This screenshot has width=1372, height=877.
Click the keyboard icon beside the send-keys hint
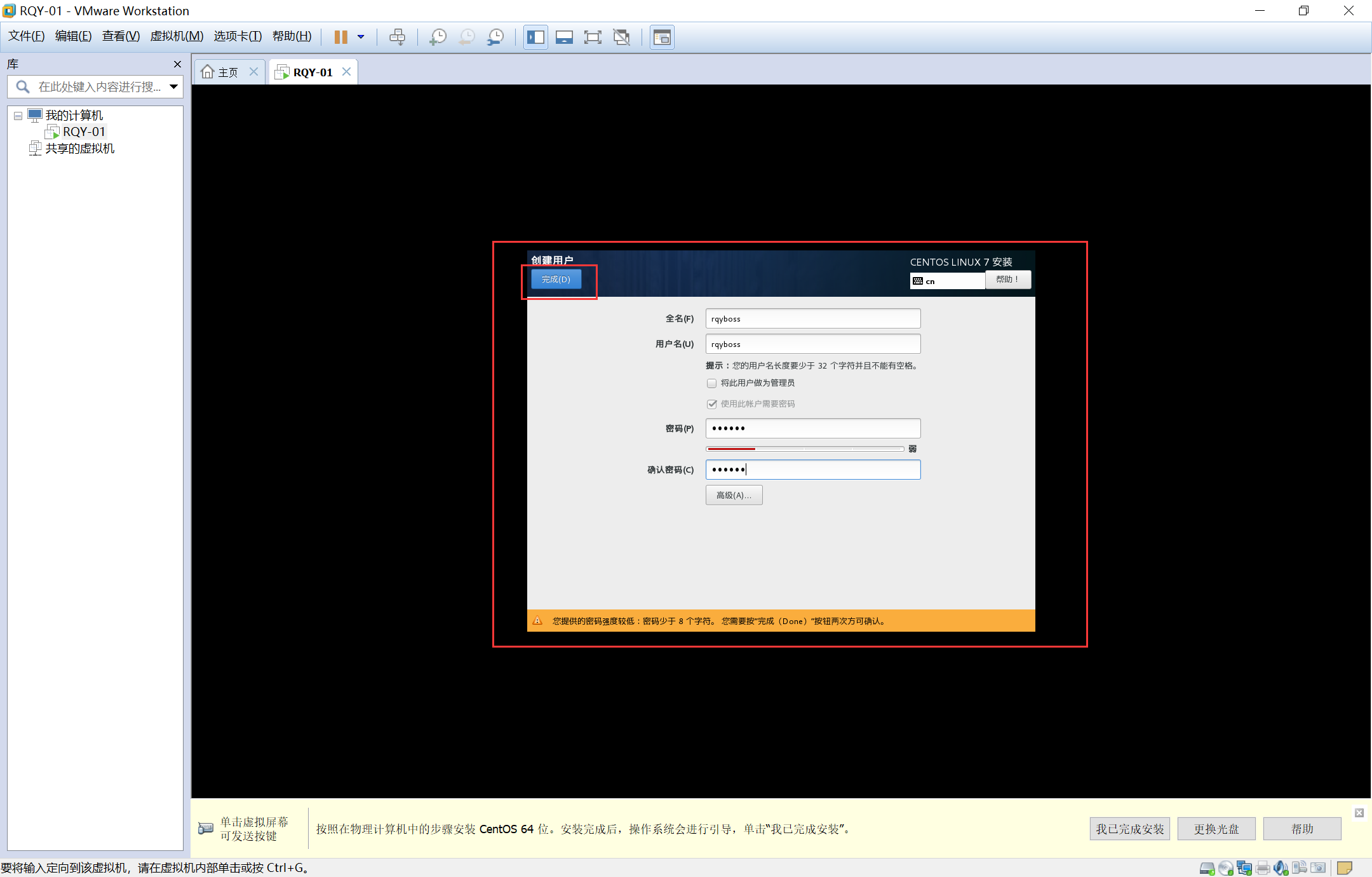point(206,829)
